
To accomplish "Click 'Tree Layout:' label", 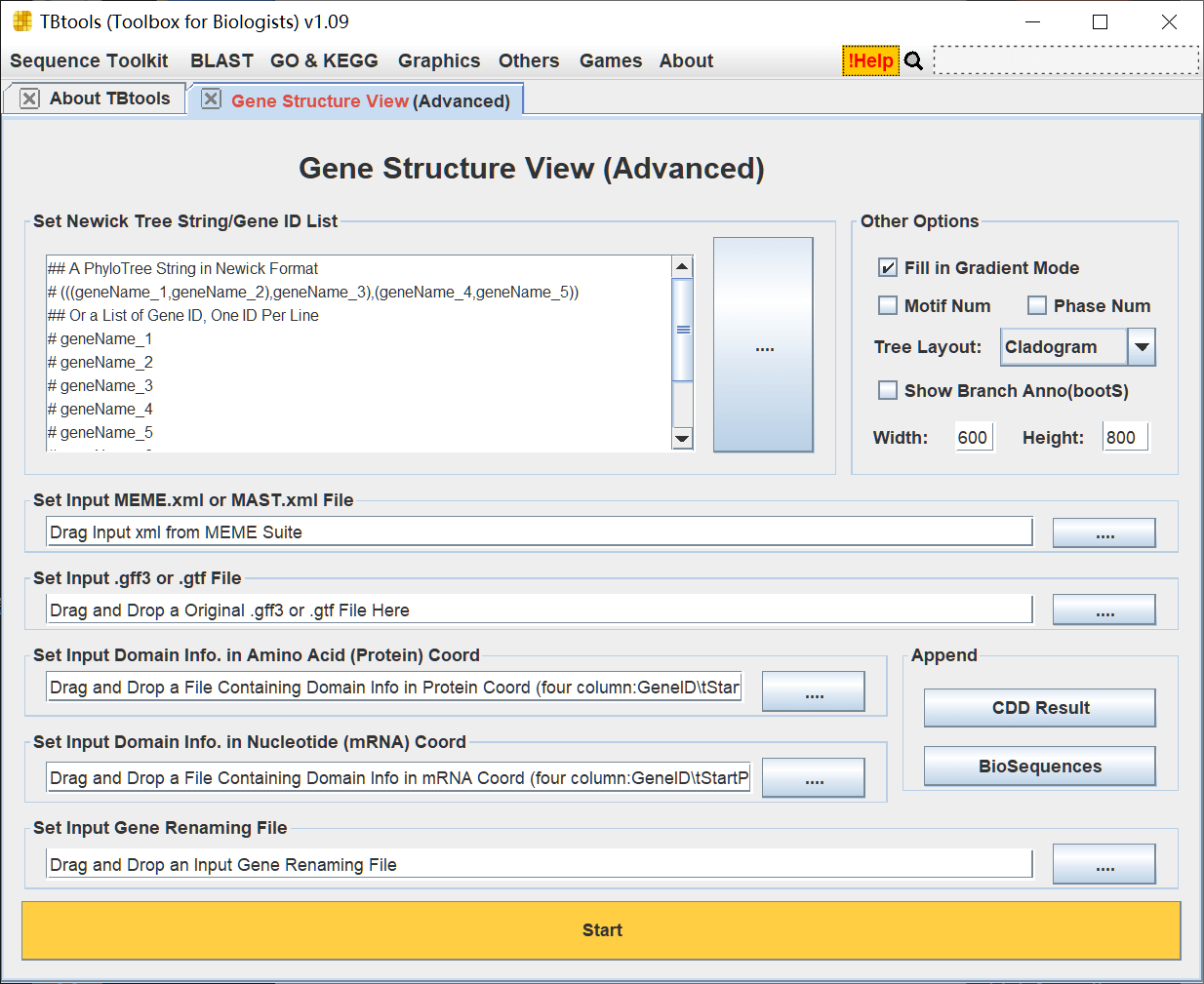I will (927, 347).
